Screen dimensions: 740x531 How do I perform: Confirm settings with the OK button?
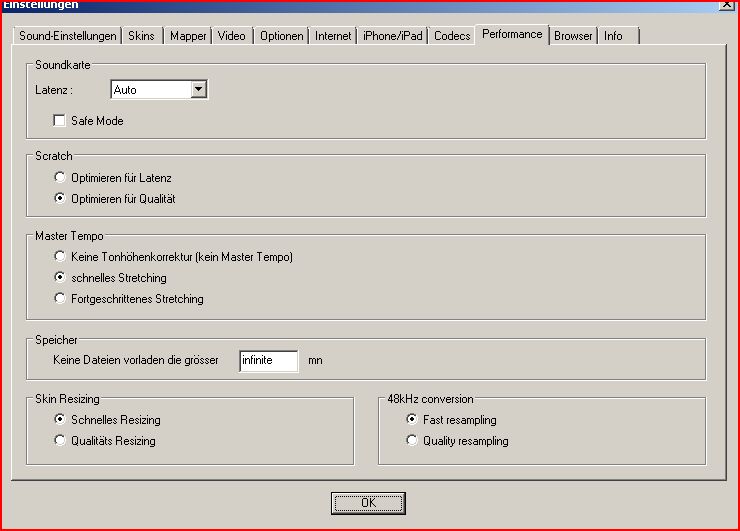(x=368, y=503)
